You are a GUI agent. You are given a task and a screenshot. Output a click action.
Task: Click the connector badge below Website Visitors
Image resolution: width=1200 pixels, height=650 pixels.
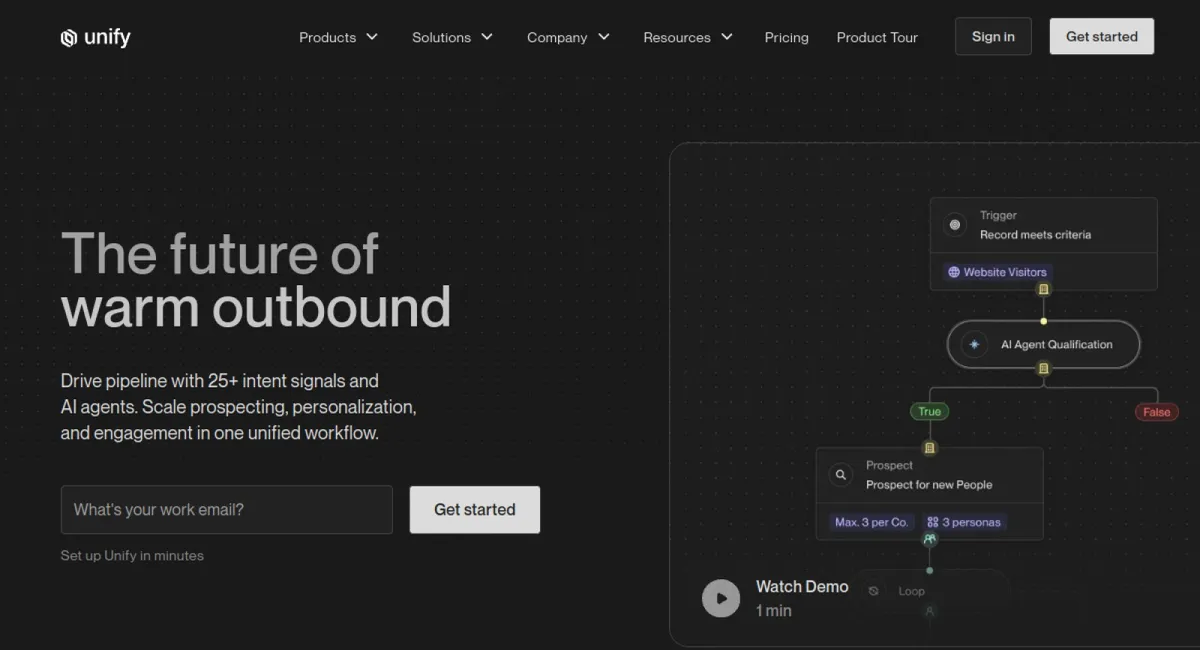(1043, 290)
